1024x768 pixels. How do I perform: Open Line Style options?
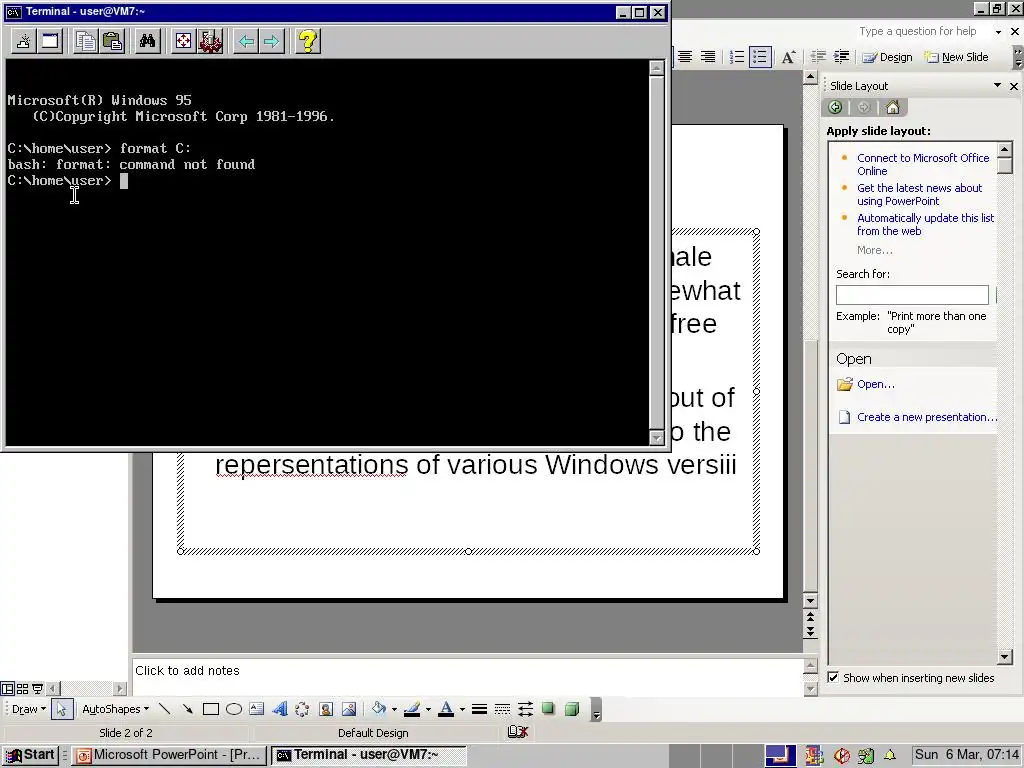coord(479,709)
